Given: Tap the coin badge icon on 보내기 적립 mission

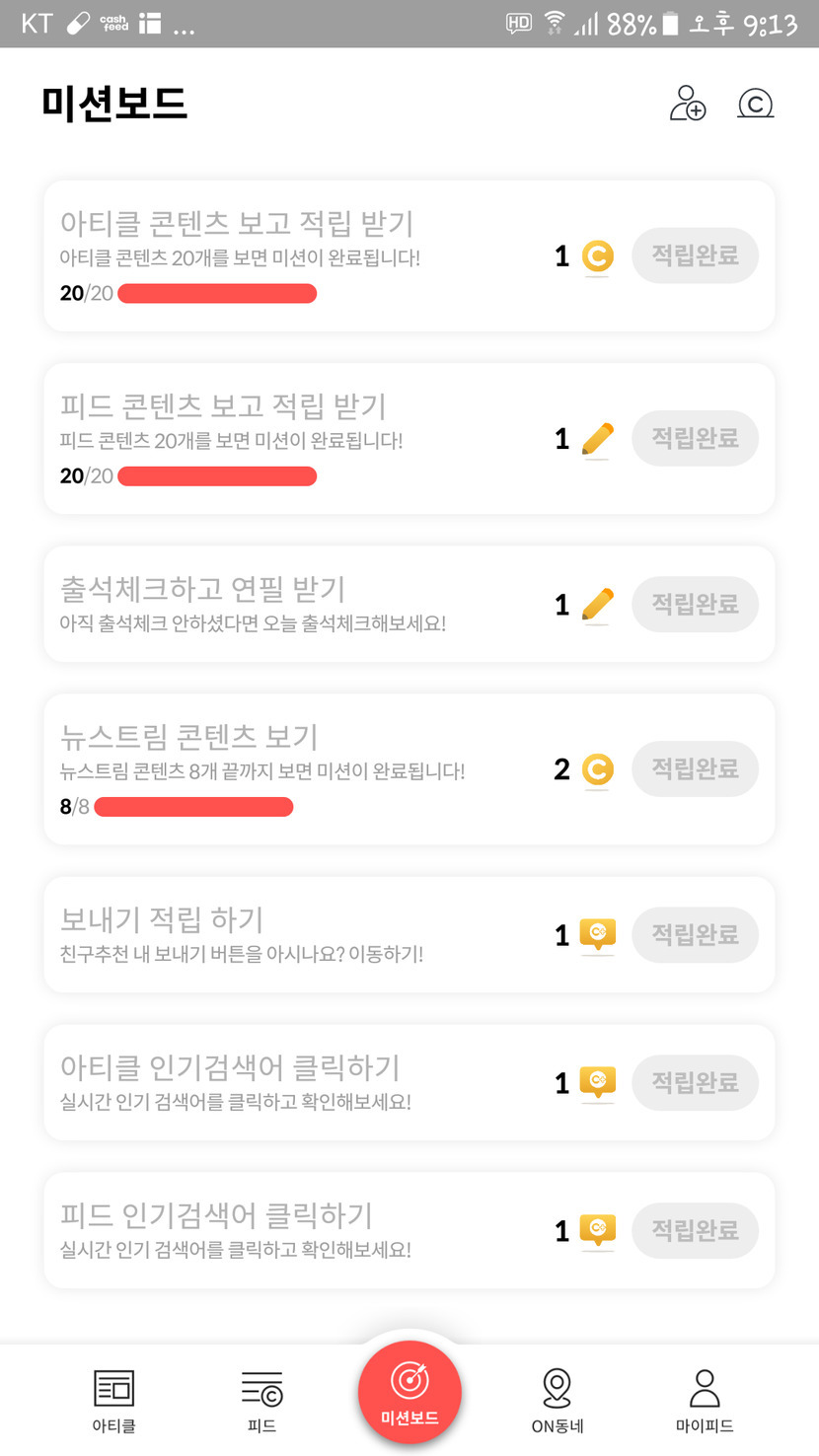Looking at the screenshot, I should click(597, 934).
